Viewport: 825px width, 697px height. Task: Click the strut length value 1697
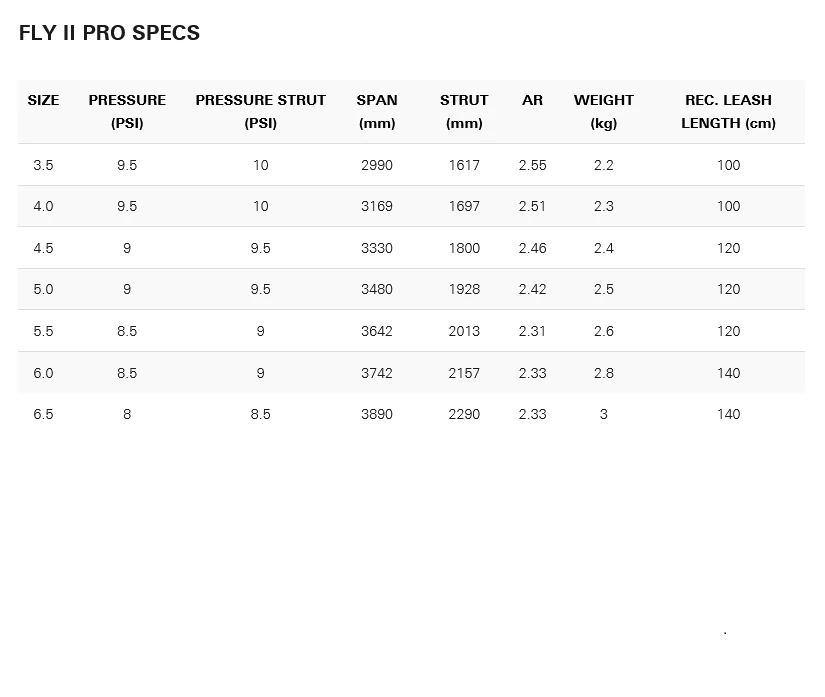(464, 206)
